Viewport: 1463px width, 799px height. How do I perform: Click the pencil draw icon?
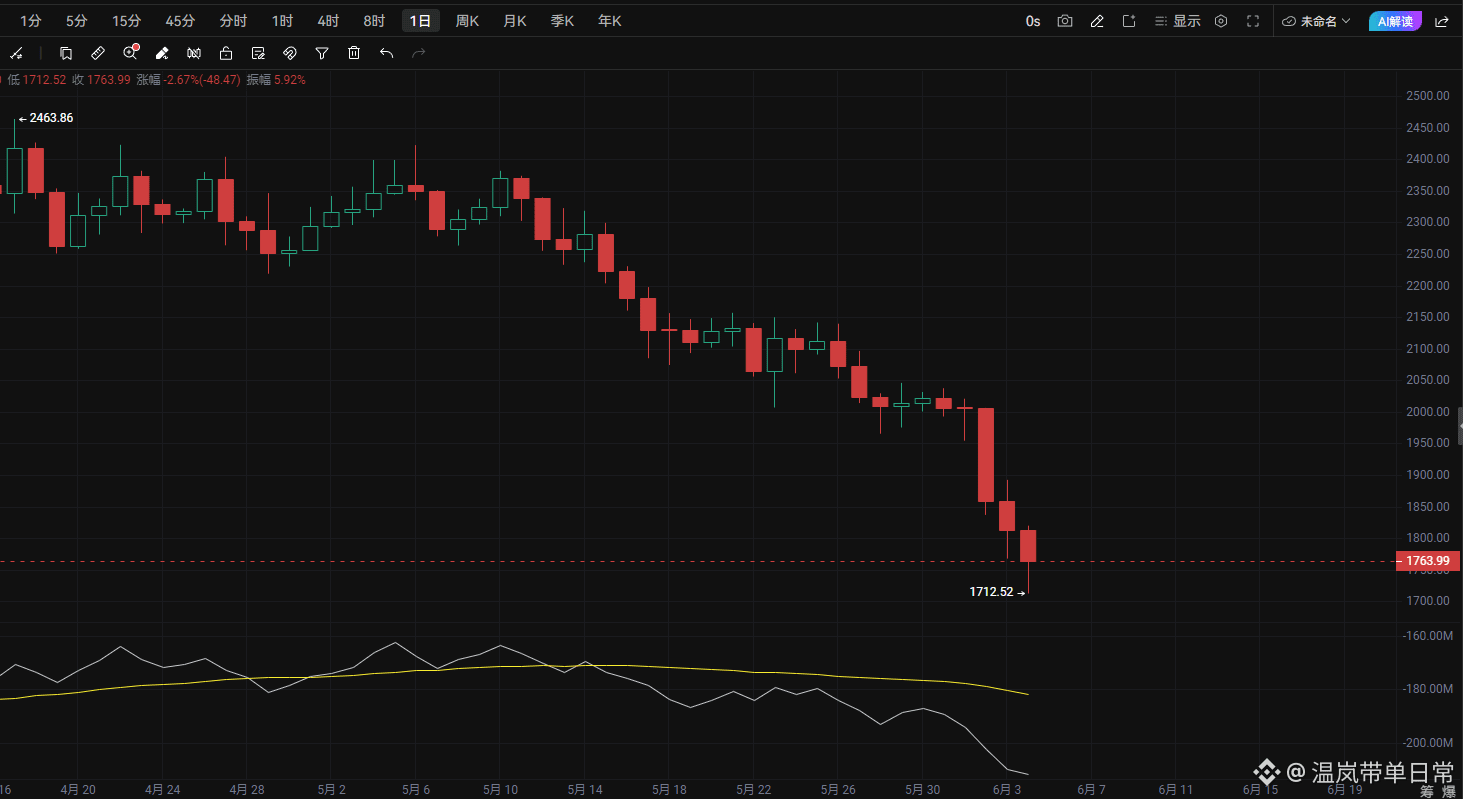(1097, 21)
